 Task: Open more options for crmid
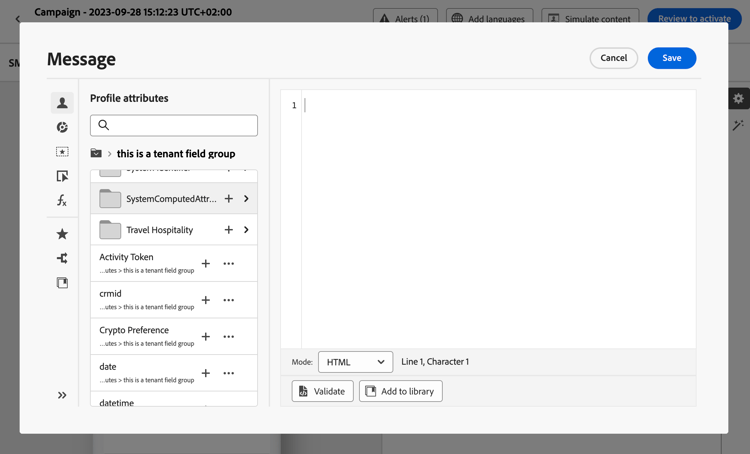click(229, 300)
